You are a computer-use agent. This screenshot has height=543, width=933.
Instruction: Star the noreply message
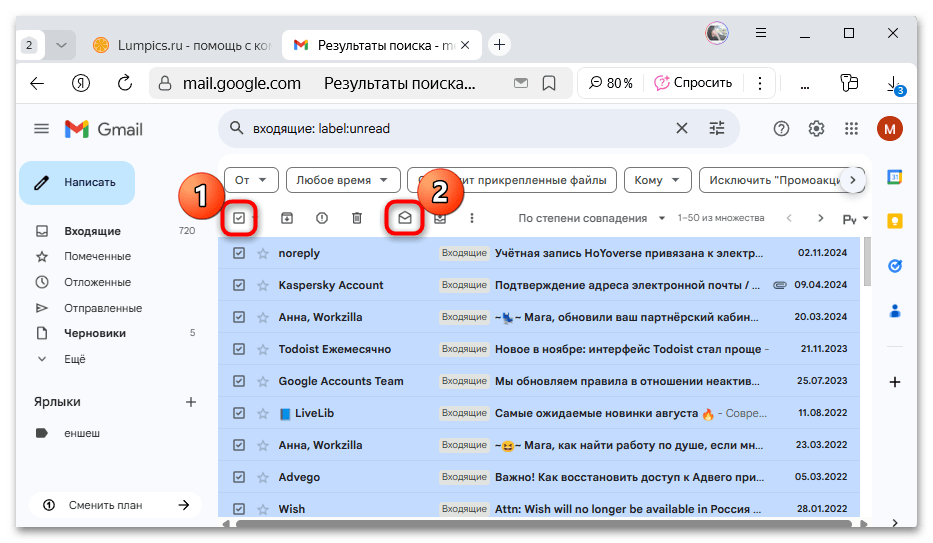point(262,253)
